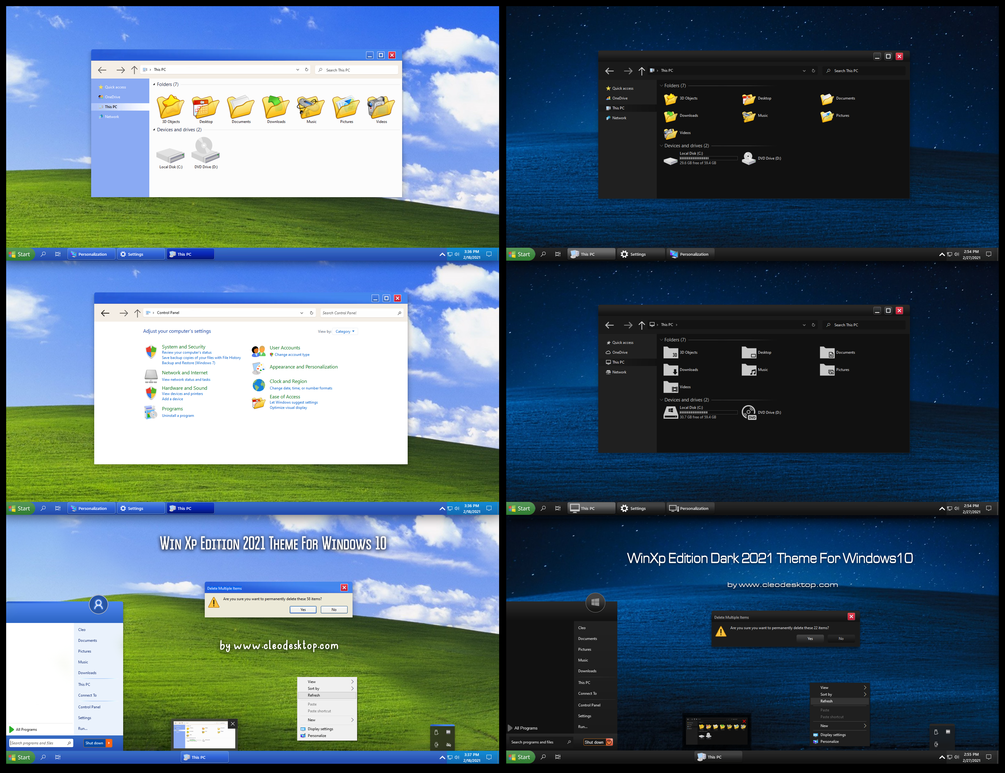Click the Uninstall a program link

178,415
